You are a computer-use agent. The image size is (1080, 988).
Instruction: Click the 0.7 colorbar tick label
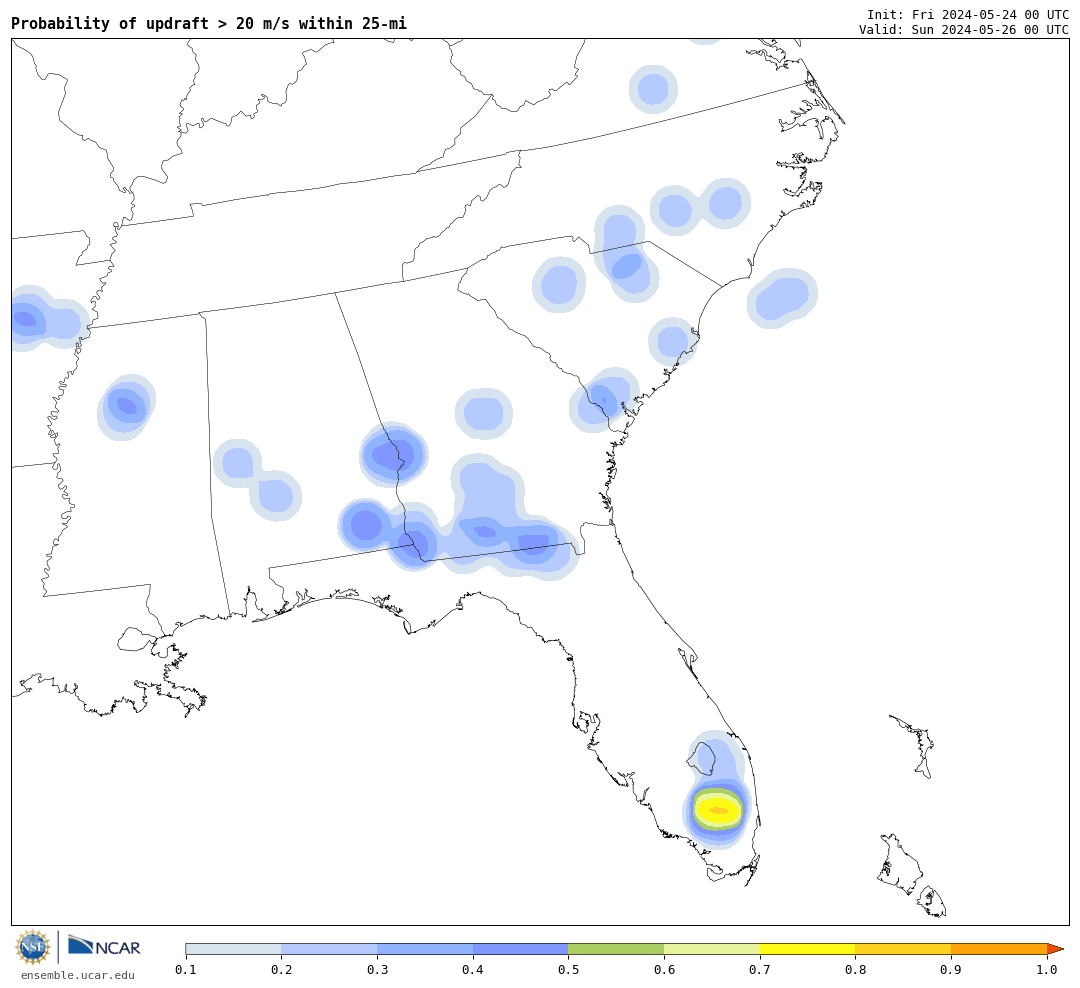(x=760, y=970)
